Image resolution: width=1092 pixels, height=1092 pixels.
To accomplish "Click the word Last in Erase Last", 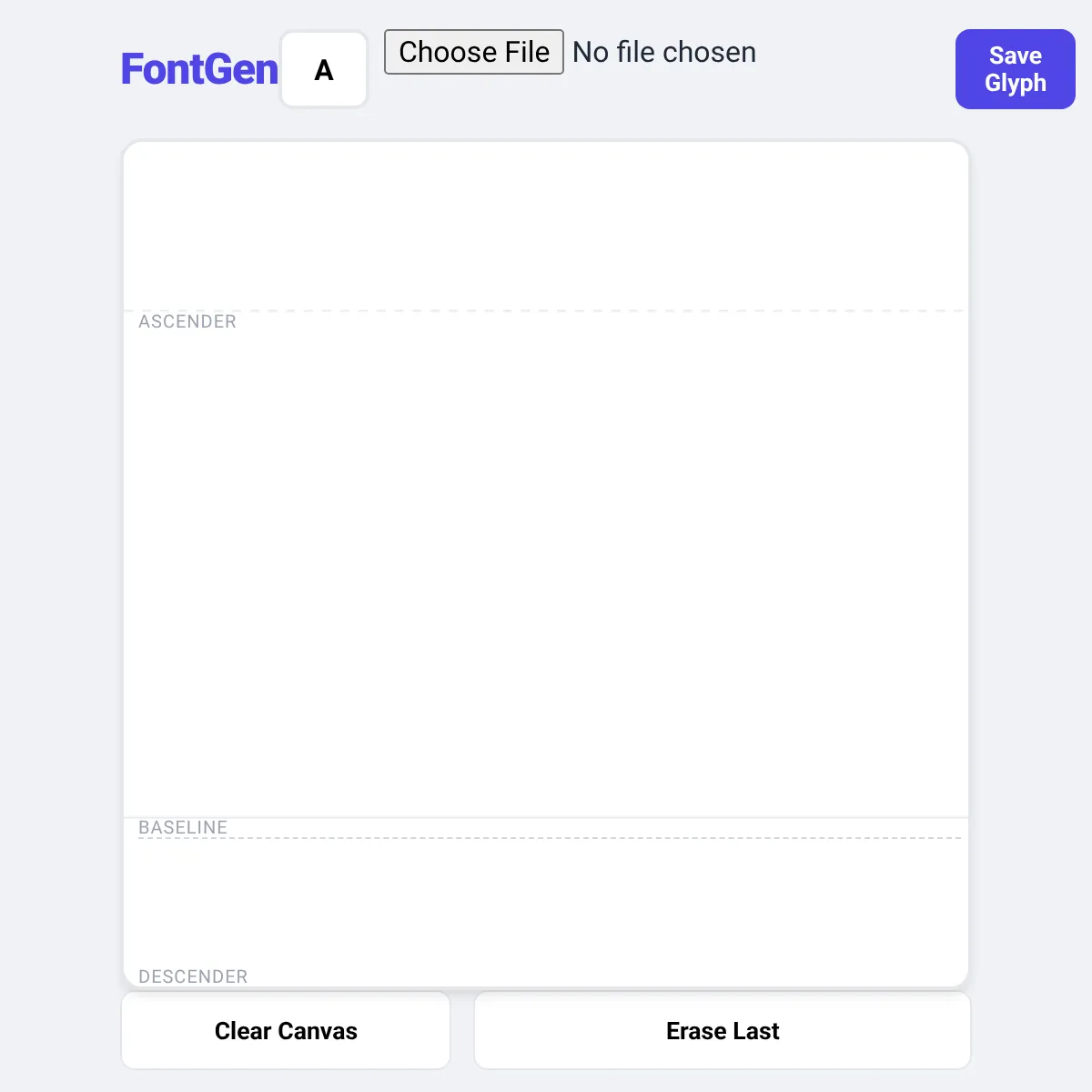I will tap(756, 1030).
